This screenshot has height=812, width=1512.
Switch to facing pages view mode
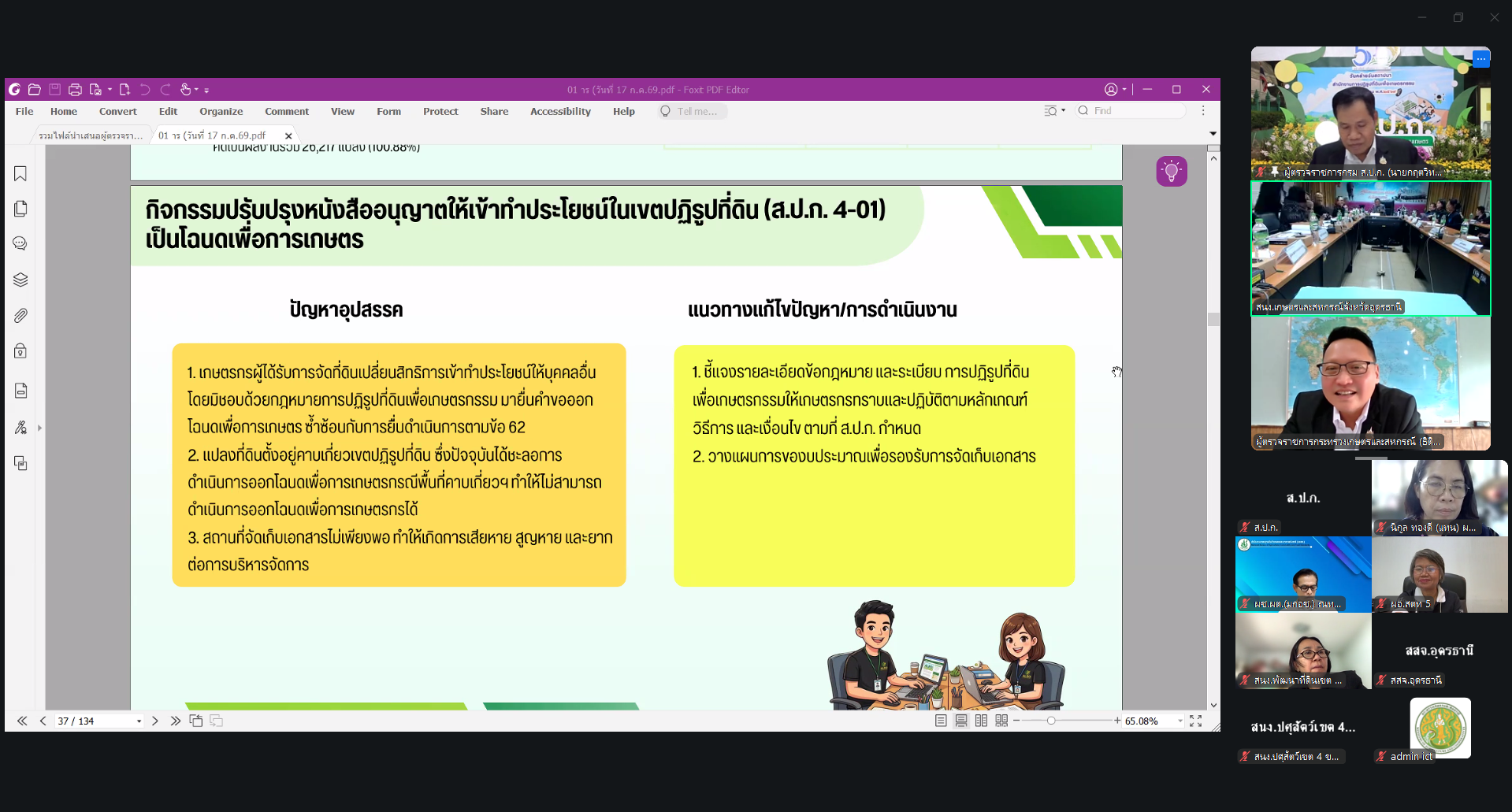click(x=981, y=721)
